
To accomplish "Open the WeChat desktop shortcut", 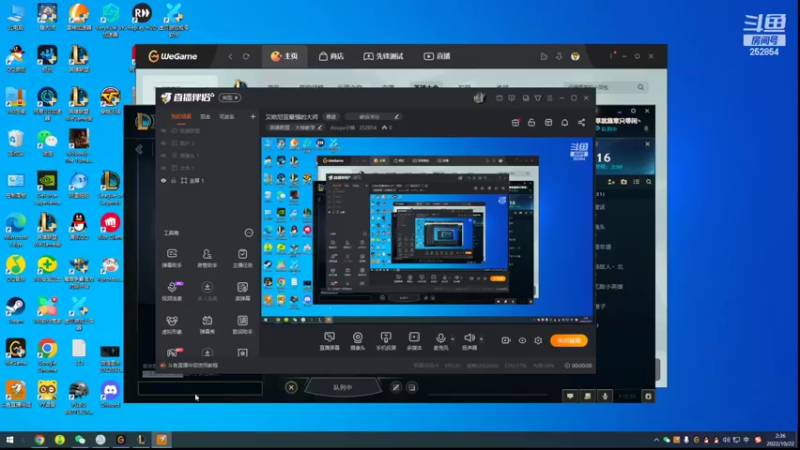I will pos(47,143).
